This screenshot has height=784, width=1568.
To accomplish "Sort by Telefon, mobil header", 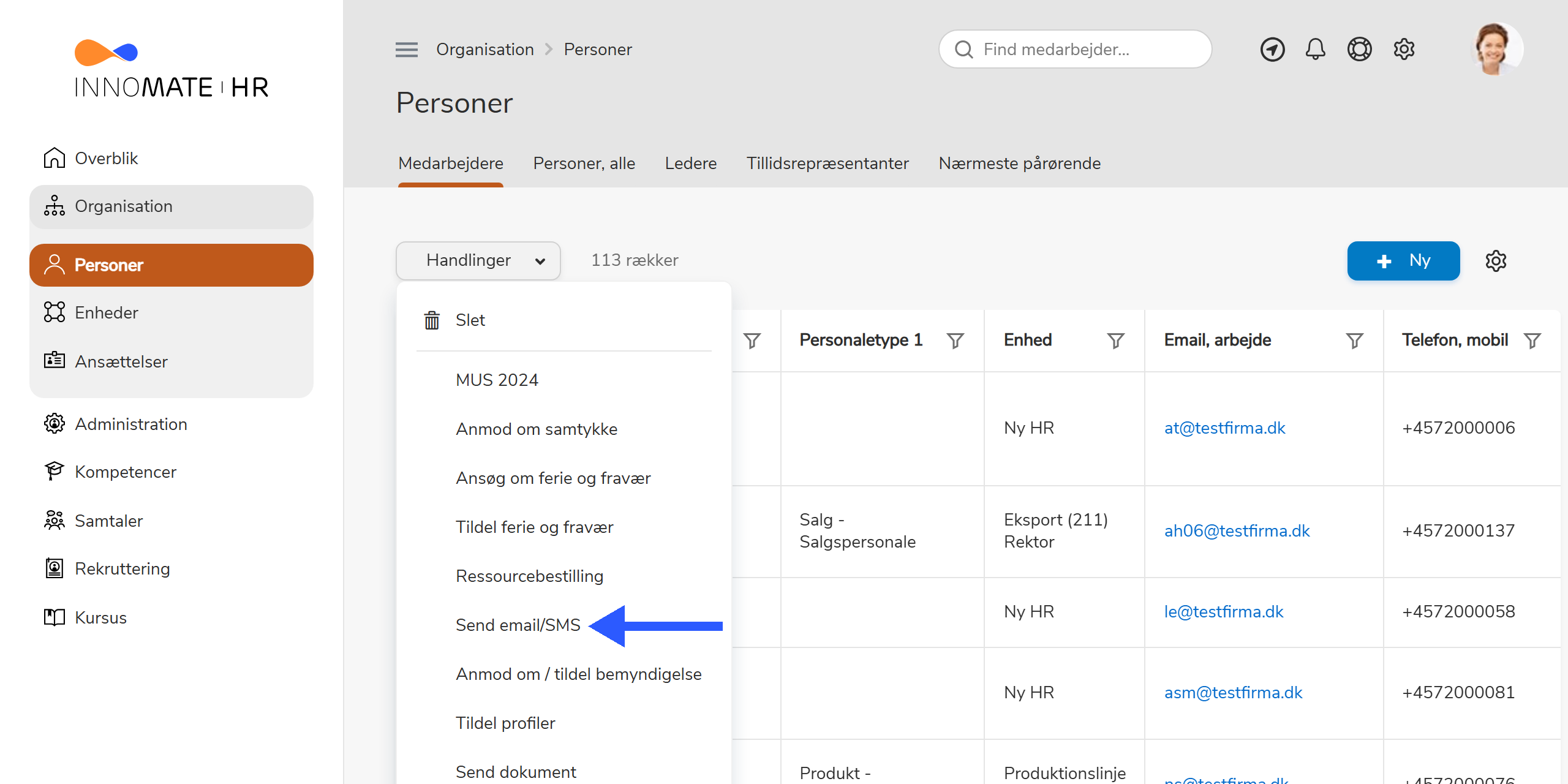I will (1455, 340).
